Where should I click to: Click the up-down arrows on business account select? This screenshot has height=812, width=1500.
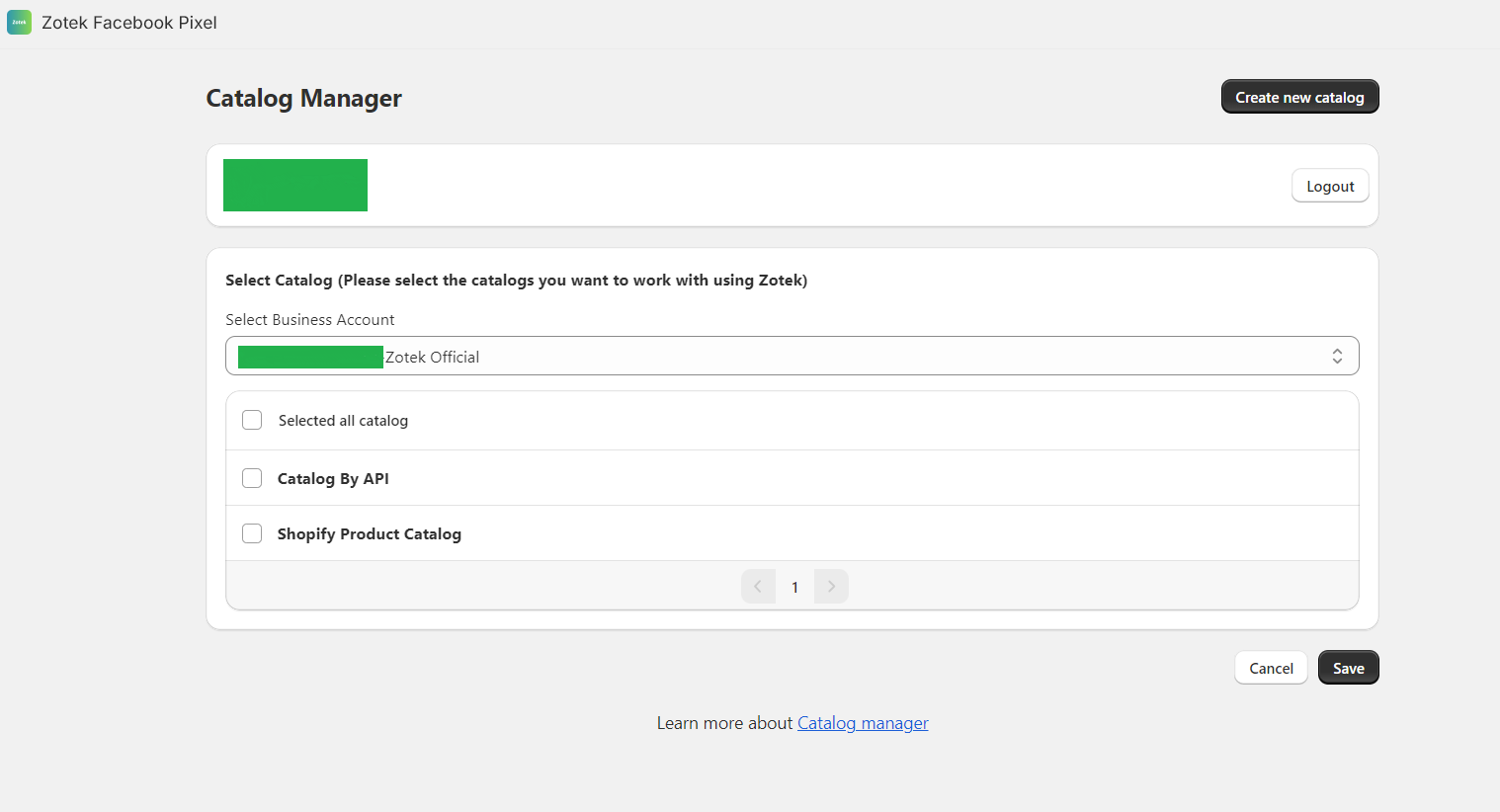(x=1336, y=357)
